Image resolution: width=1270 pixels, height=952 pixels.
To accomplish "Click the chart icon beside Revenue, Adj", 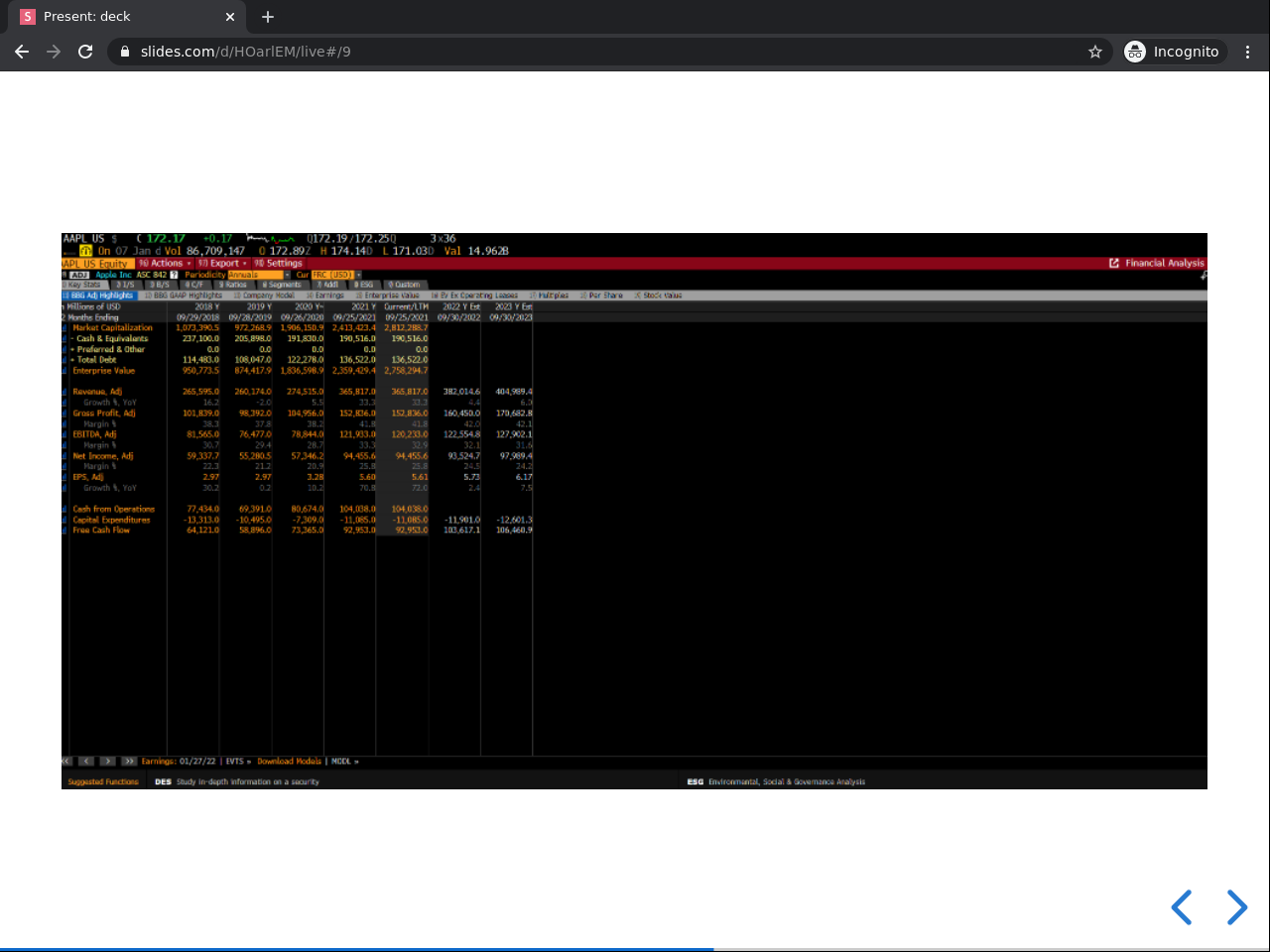I will pyautogui.click(x=64, y=392).
